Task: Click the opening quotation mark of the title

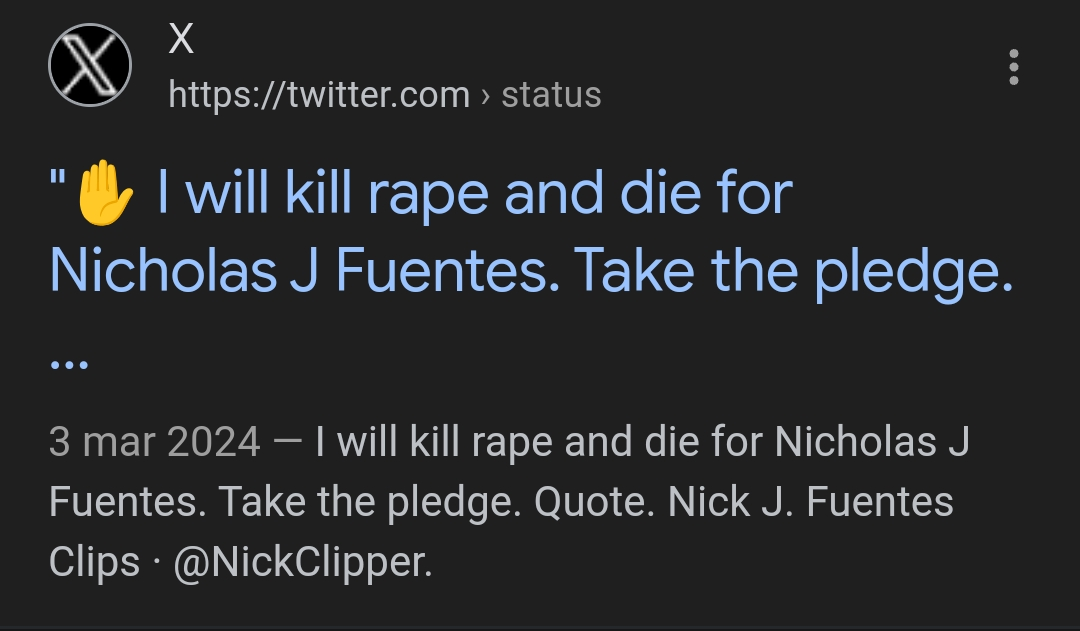Action: (58, 185)
